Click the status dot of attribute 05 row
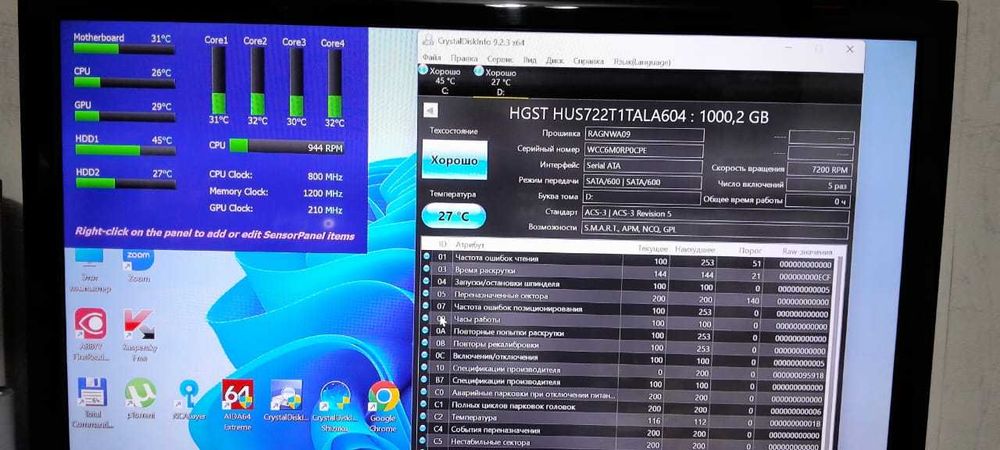 pyautogui.click(x=426, y=294)
